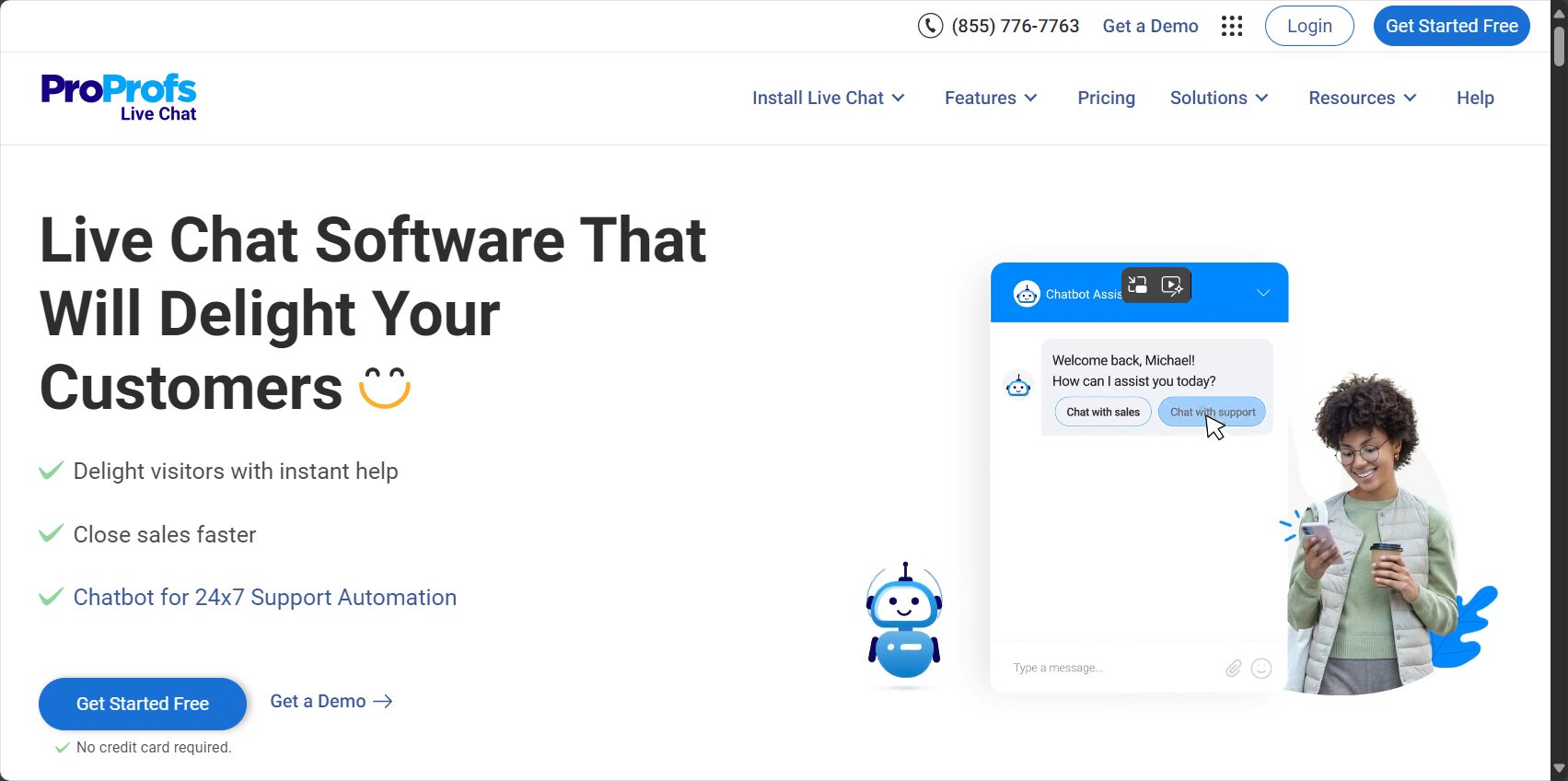Click the hero Get a Demo link
Screen dimensions: 1568x781
[331, 701]
